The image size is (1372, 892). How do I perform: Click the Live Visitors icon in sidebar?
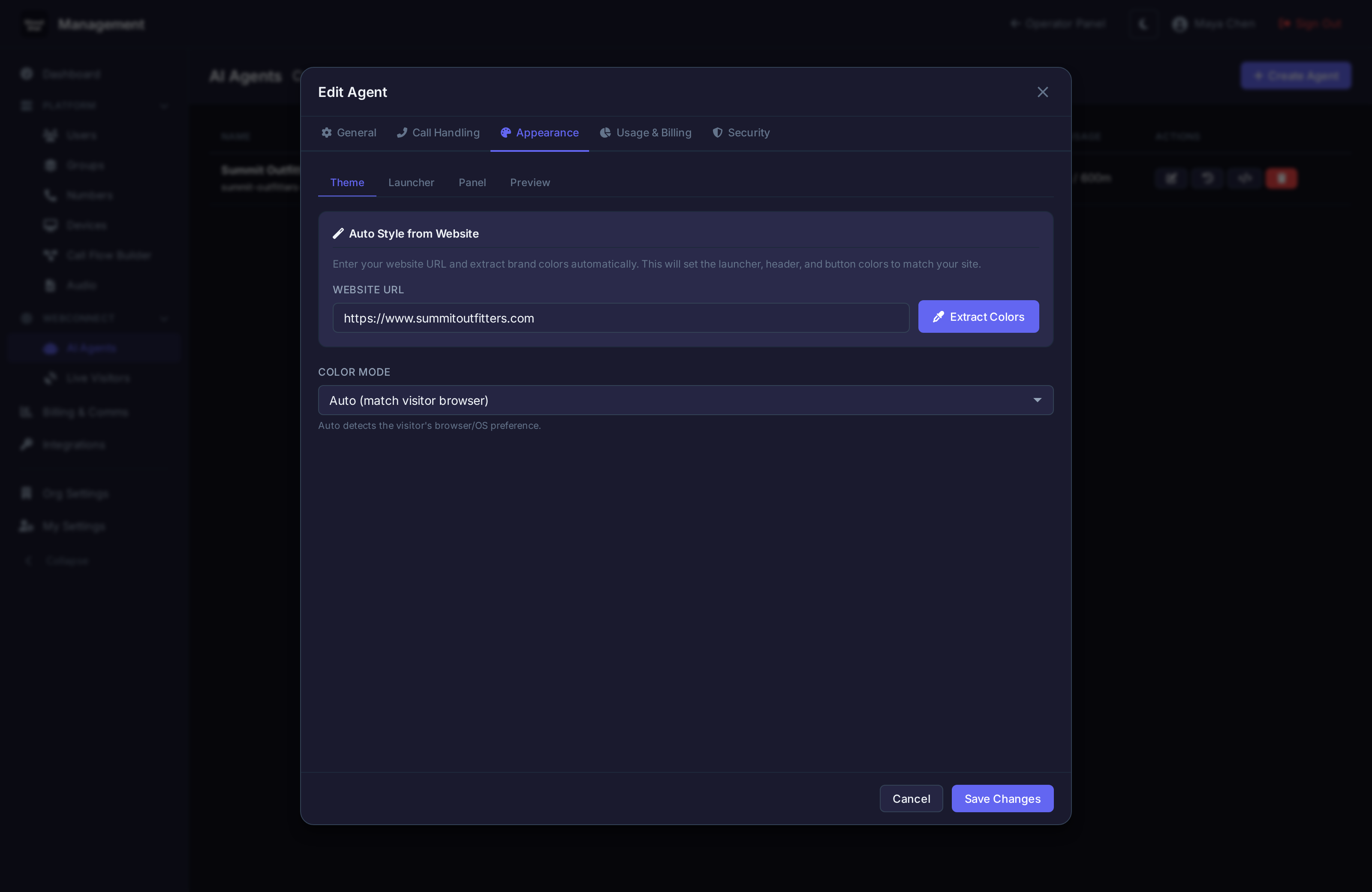[51, 378]
